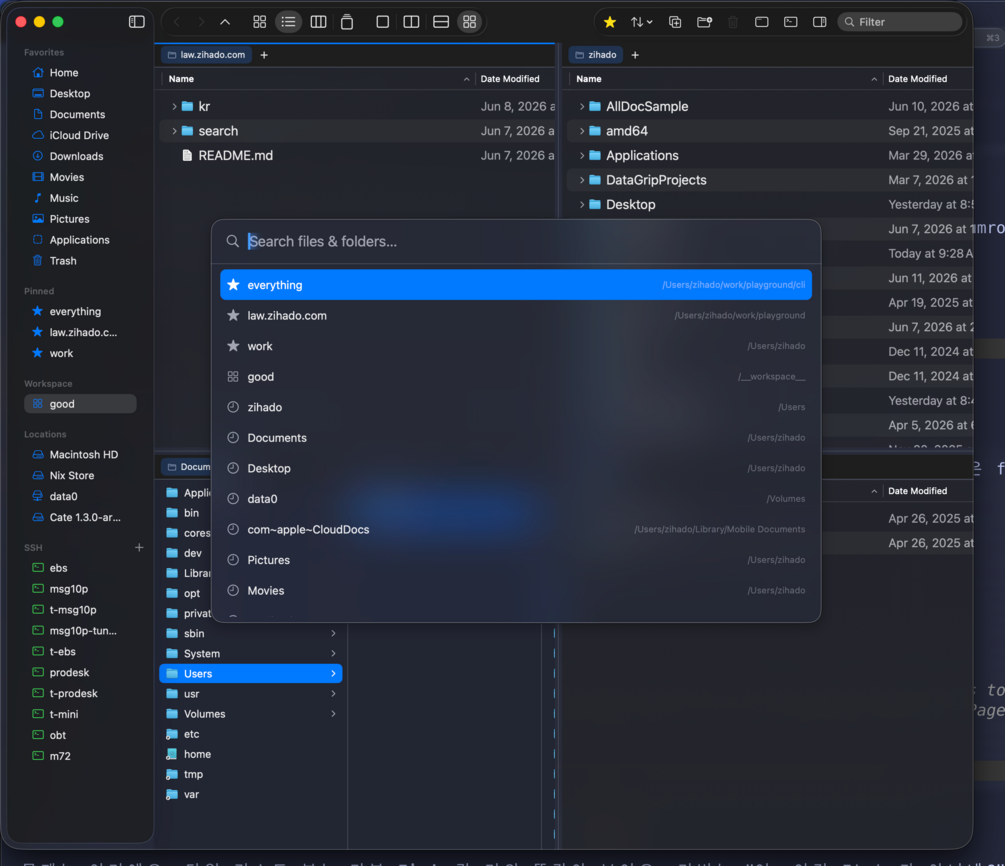Choose com~apple~CloudDocs search result
This screenshot has width=1005, height=866.
coord(516,529)
